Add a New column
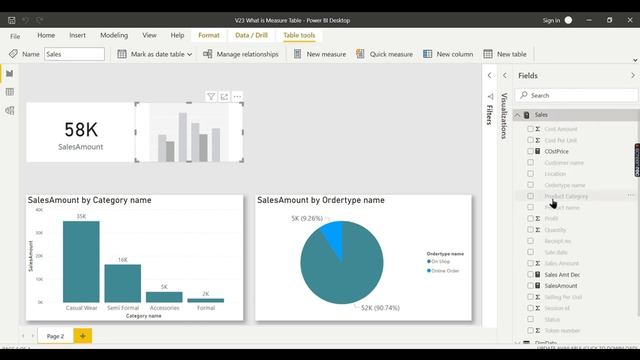 tap(448, 54)
